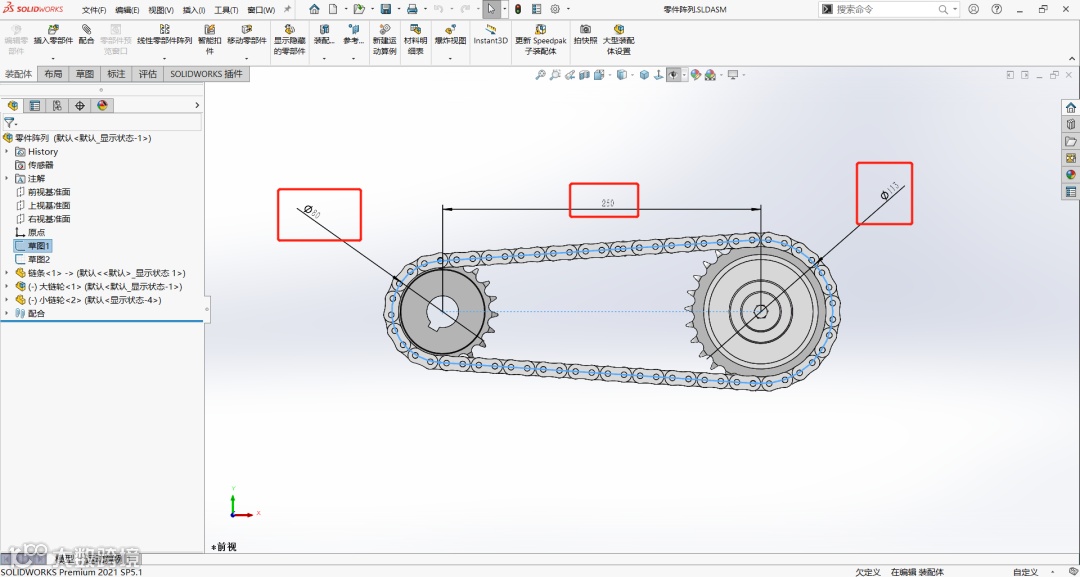Switch to SOLIDWORKS 插件 tab
1080x577 pixels.
coord(206,74)
